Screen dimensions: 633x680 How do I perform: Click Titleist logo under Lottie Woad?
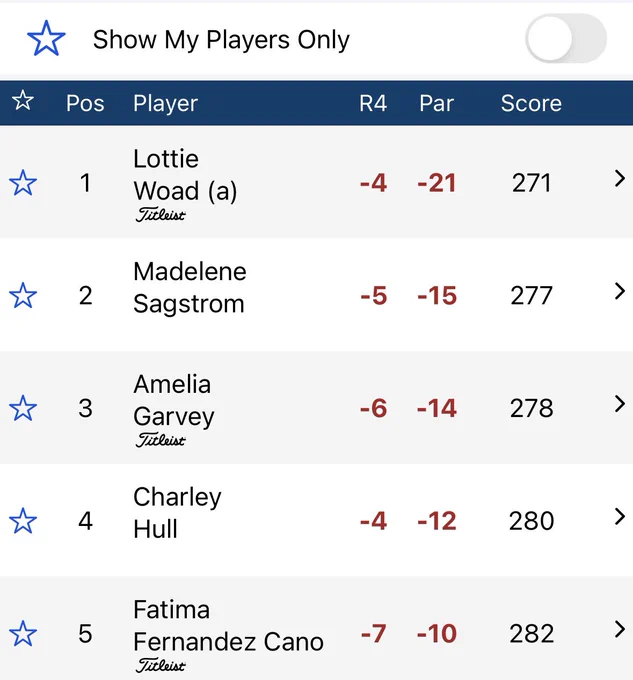point(160,214)
